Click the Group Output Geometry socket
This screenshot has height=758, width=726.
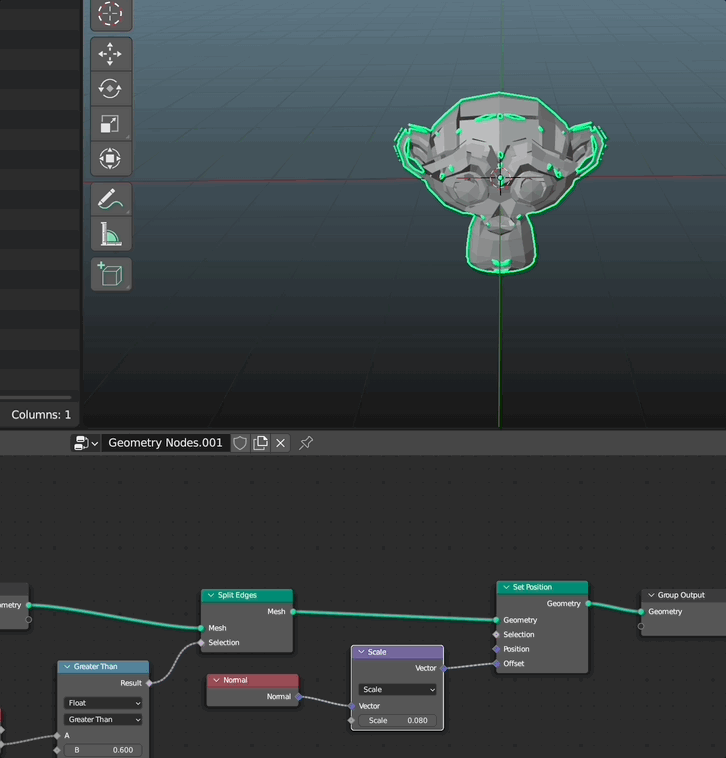click(641, 612)
